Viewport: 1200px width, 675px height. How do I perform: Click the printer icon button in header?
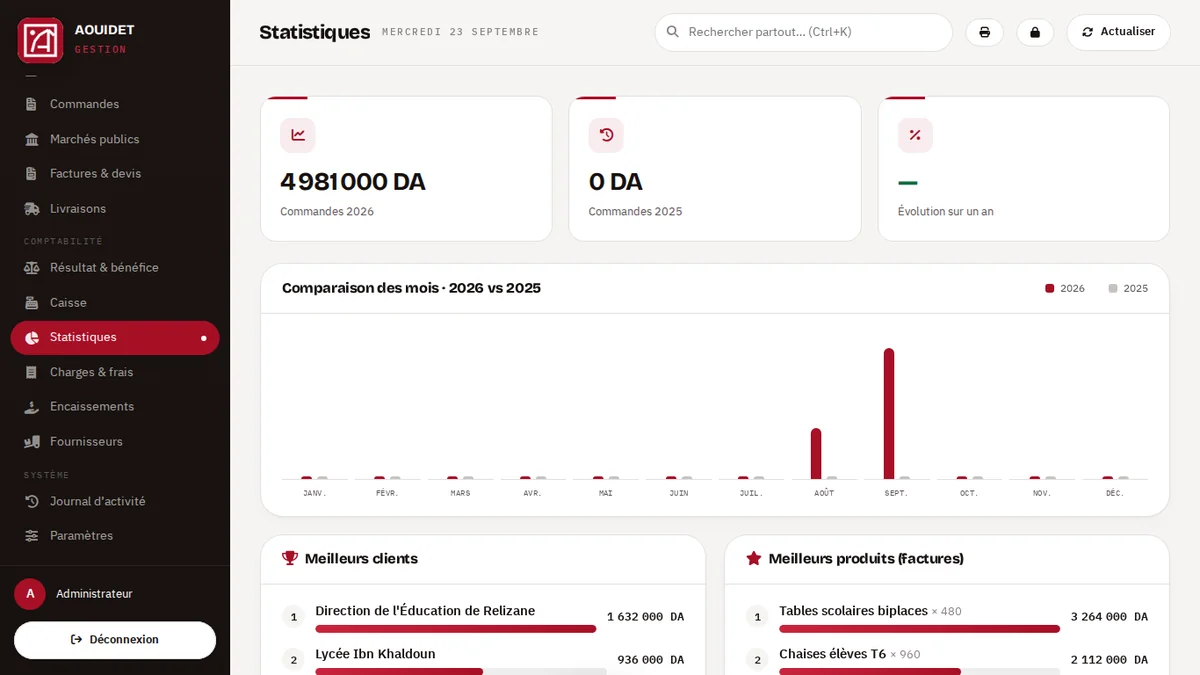pyautogui.click(x=984, y=32)
